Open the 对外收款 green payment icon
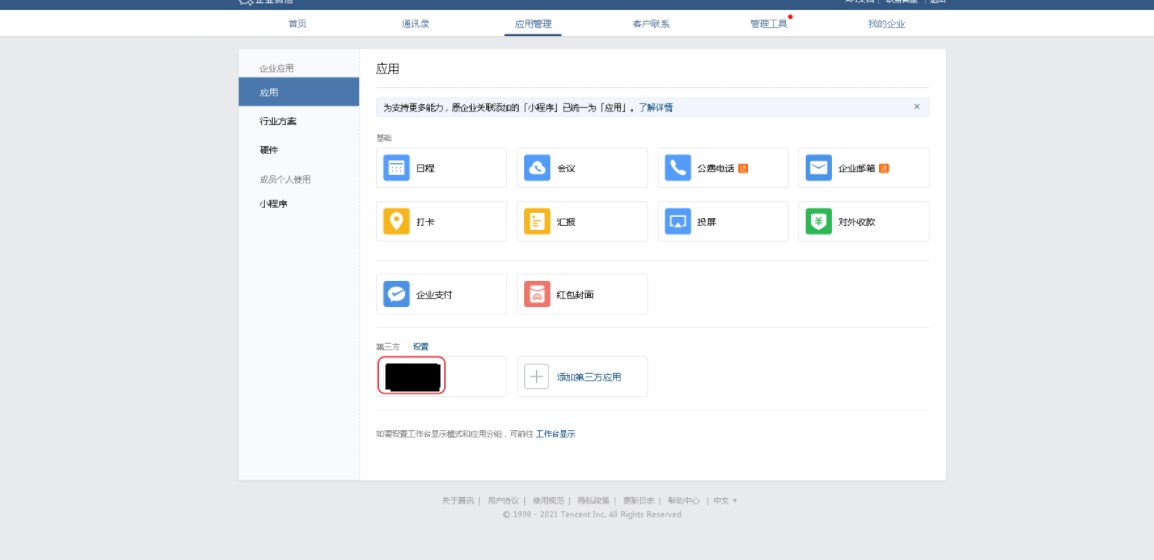This screenshot has width=1154, height=560. point(819,222)
